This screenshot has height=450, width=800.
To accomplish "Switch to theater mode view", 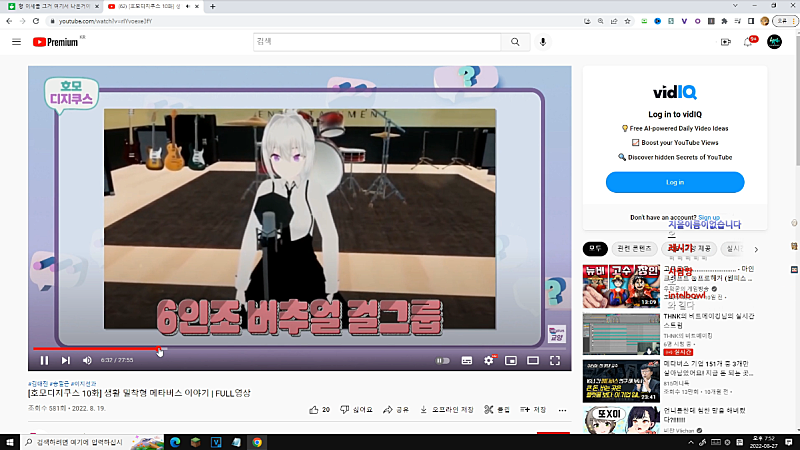I will click(533, 361).
